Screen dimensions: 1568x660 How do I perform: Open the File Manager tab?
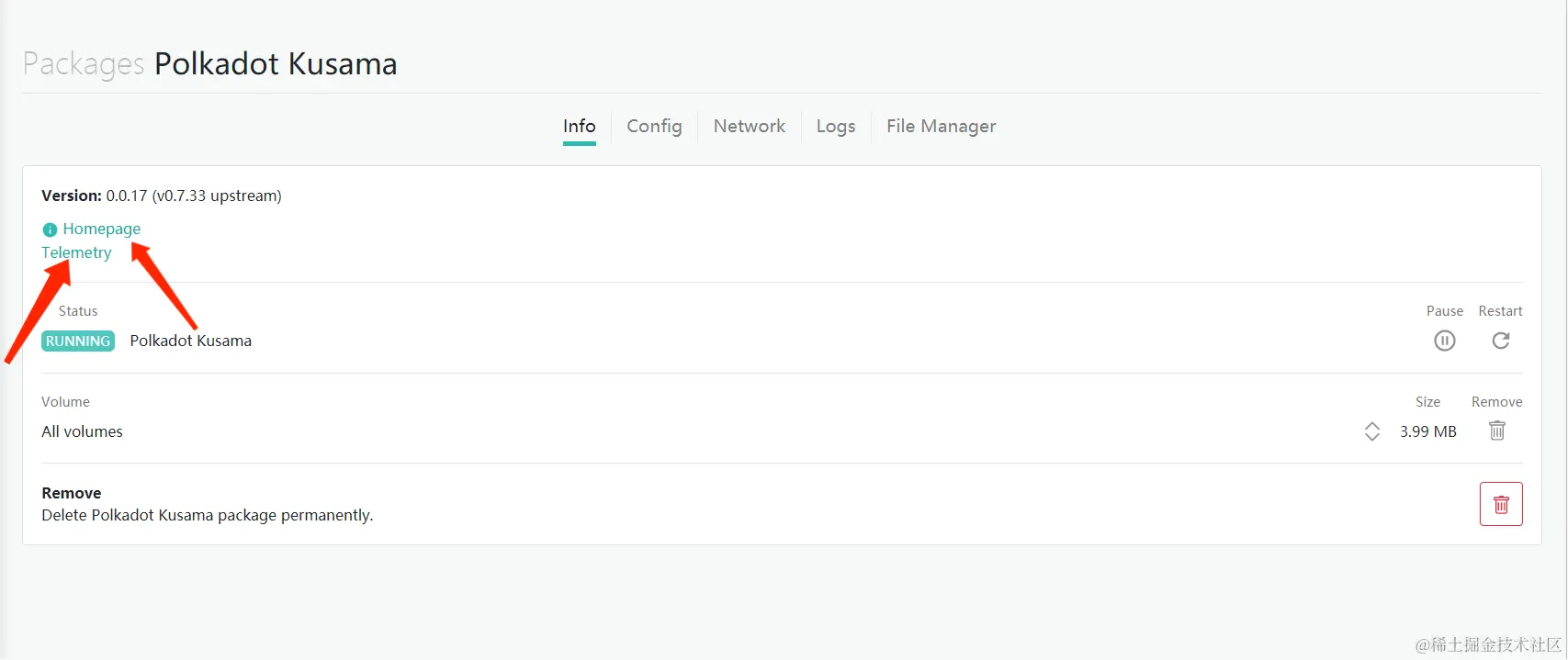[x=942, y=126]
